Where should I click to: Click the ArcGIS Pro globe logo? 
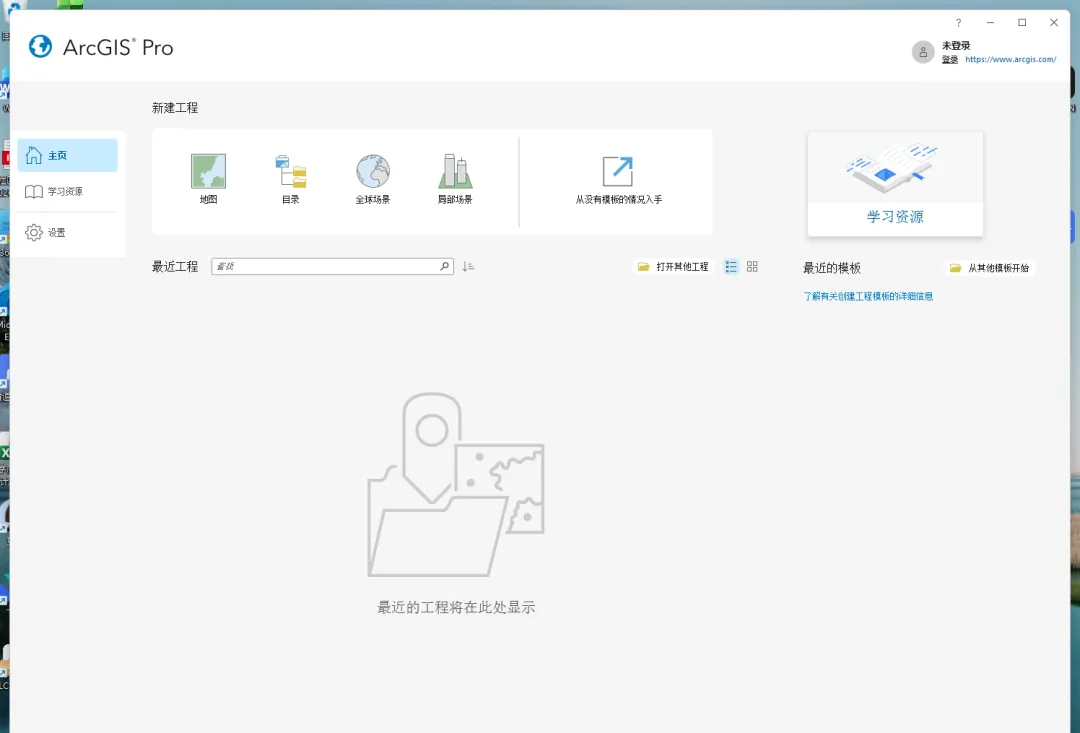[x=41, y=47]
